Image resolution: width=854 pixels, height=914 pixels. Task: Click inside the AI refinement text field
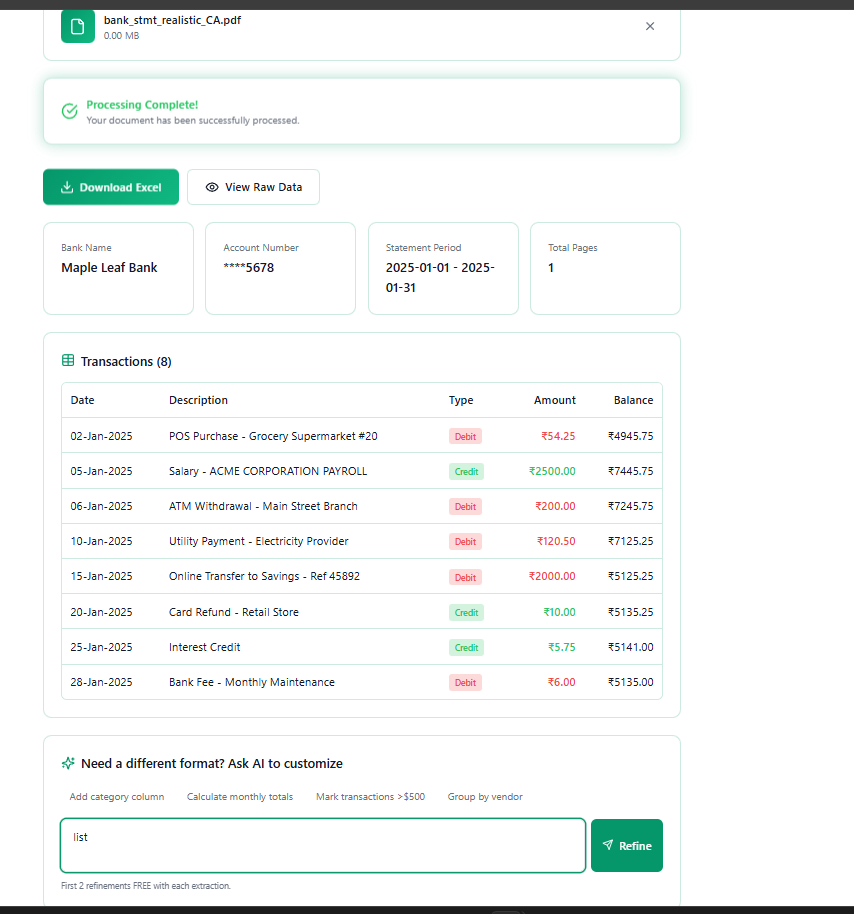[x=322, y=845]
